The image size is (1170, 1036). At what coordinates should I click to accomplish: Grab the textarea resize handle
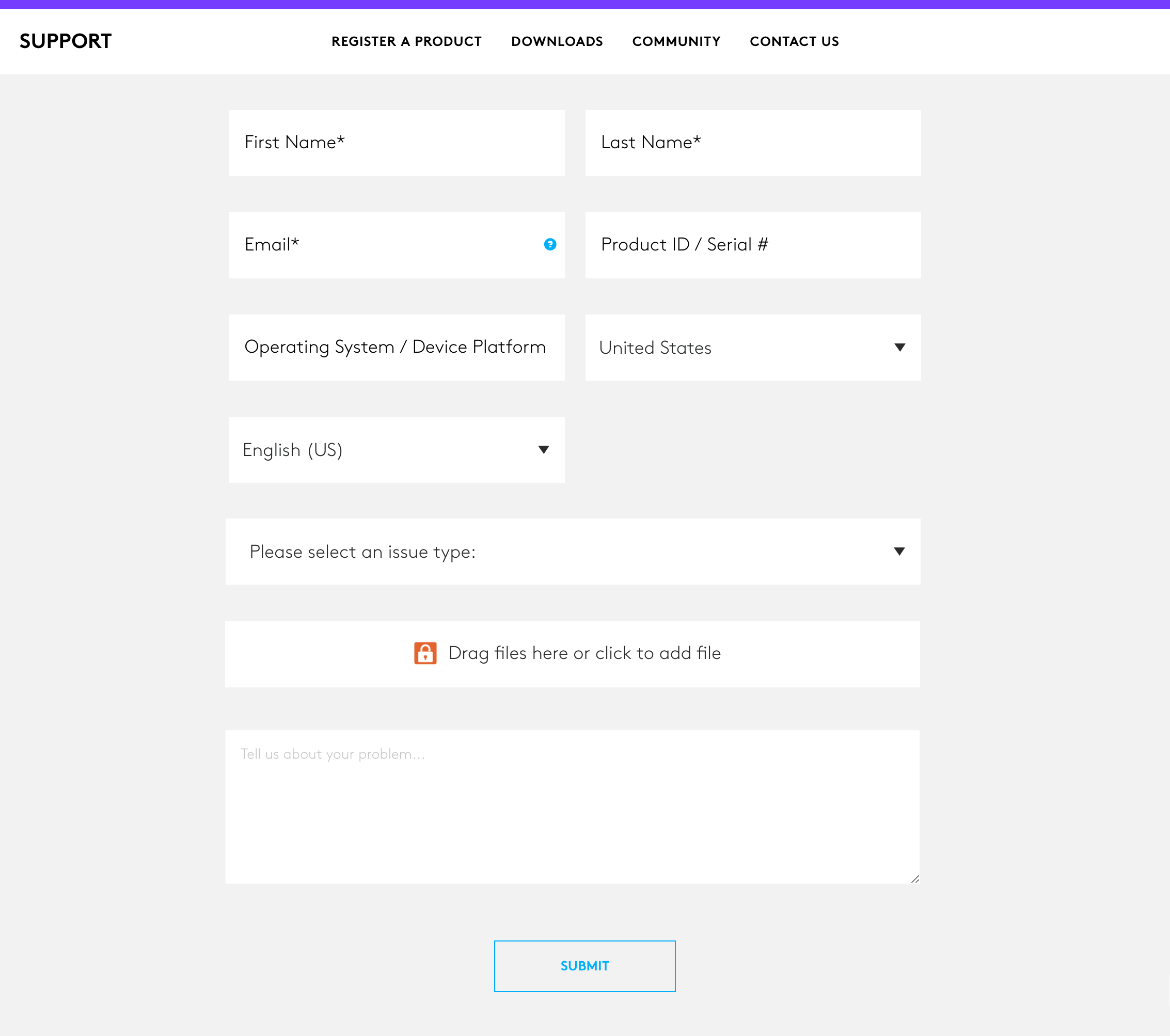coord(915,878)
